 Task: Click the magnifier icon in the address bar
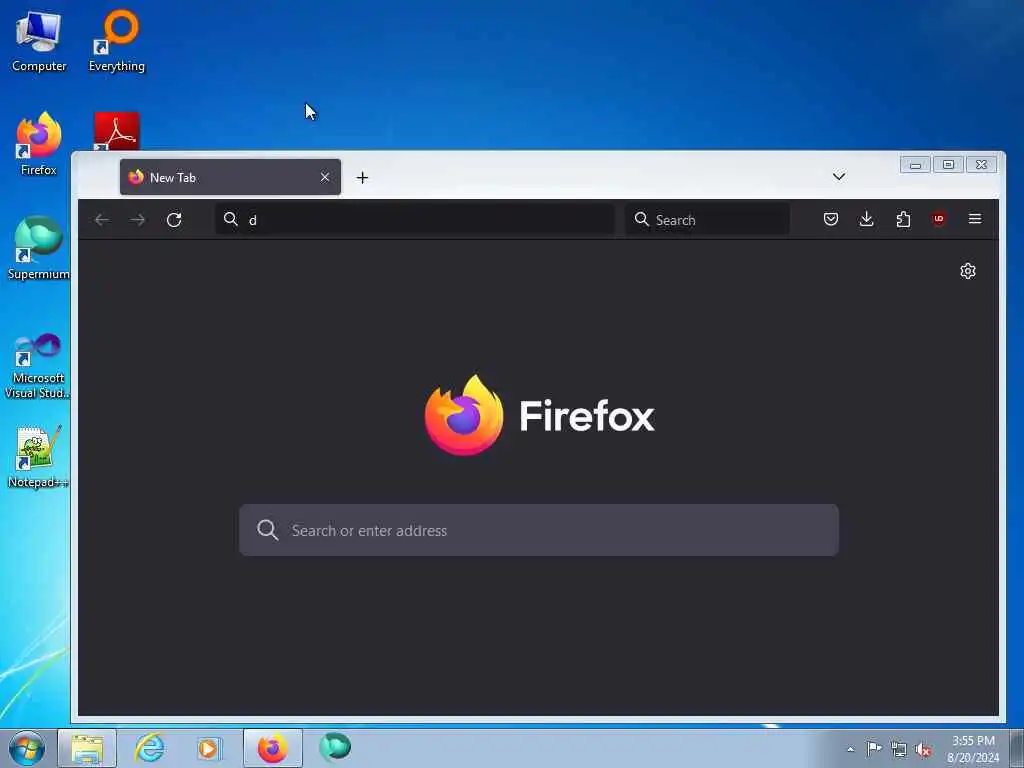click(231, 219)
